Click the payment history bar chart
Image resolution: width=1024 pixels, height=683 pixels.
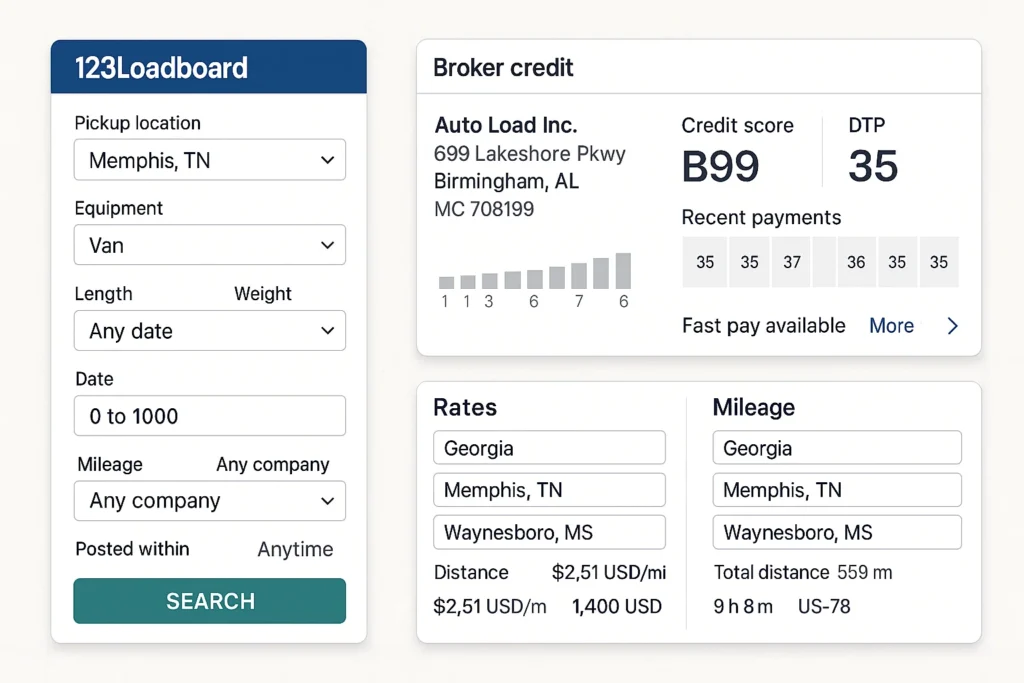pos(533,275)
